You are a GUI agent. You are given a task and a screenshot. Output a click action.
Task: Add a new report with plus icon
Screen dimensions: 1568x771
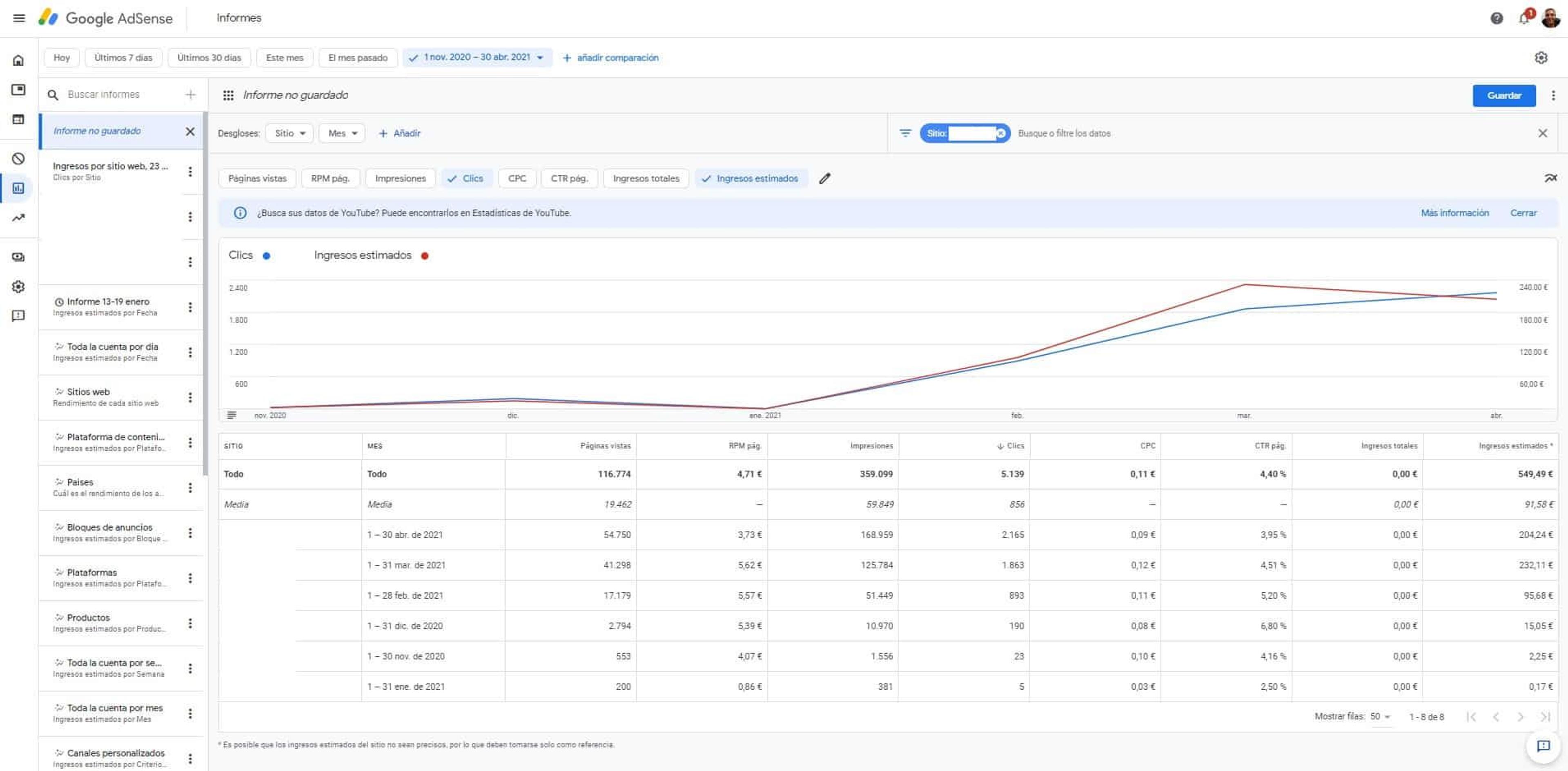click(190, 94)
